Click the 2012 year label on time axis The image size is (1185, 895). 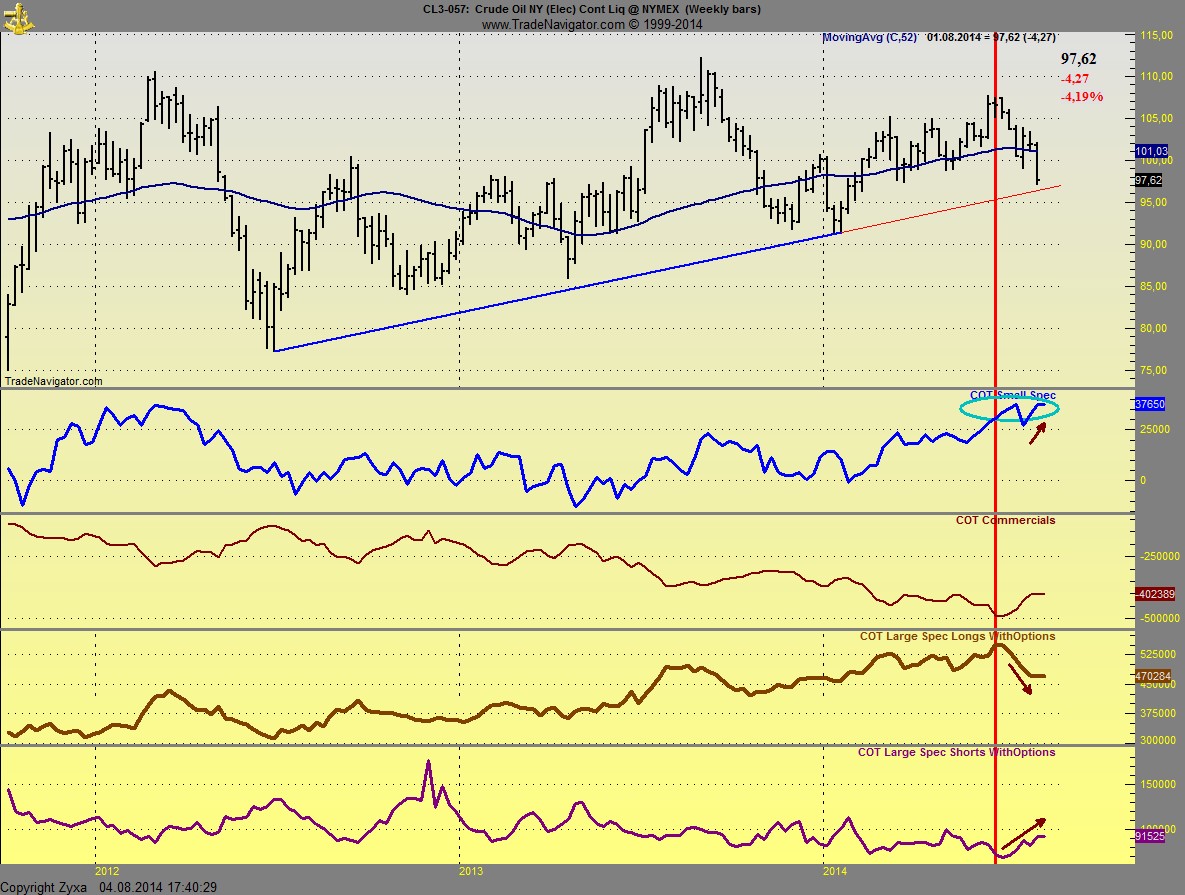point(107,872)
